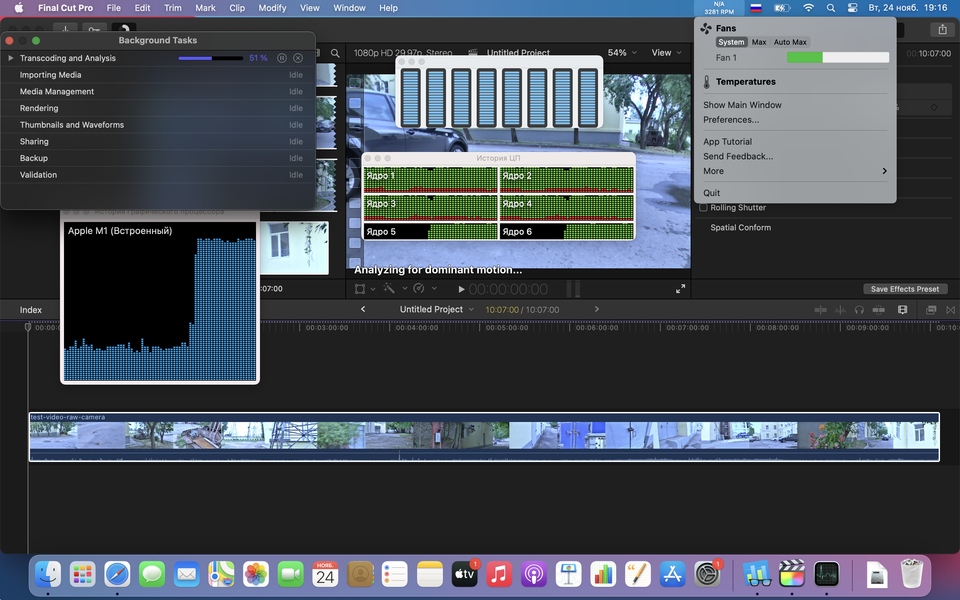Click the viewer play button
Viewport: 960px width, 600px height.
[x=461, y=289]
